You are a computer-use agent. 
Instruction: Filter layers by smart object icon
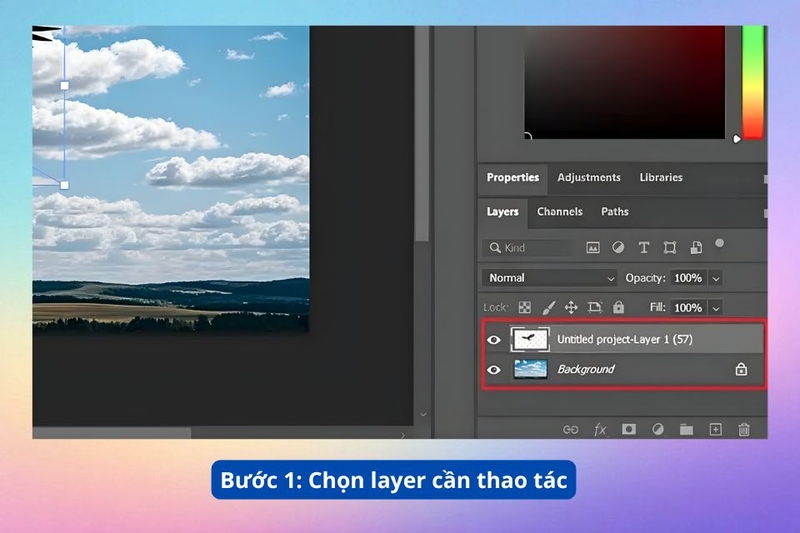click(696, 248)
